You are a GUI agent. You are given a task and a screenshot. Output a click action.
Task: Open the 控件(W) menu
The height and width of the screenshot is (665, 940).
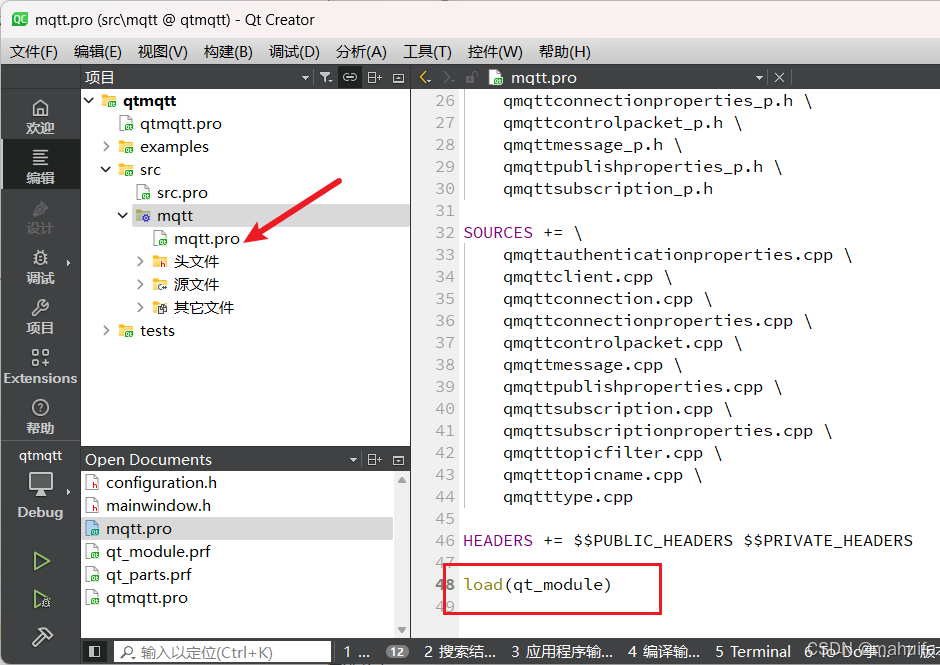pos(495,52)
